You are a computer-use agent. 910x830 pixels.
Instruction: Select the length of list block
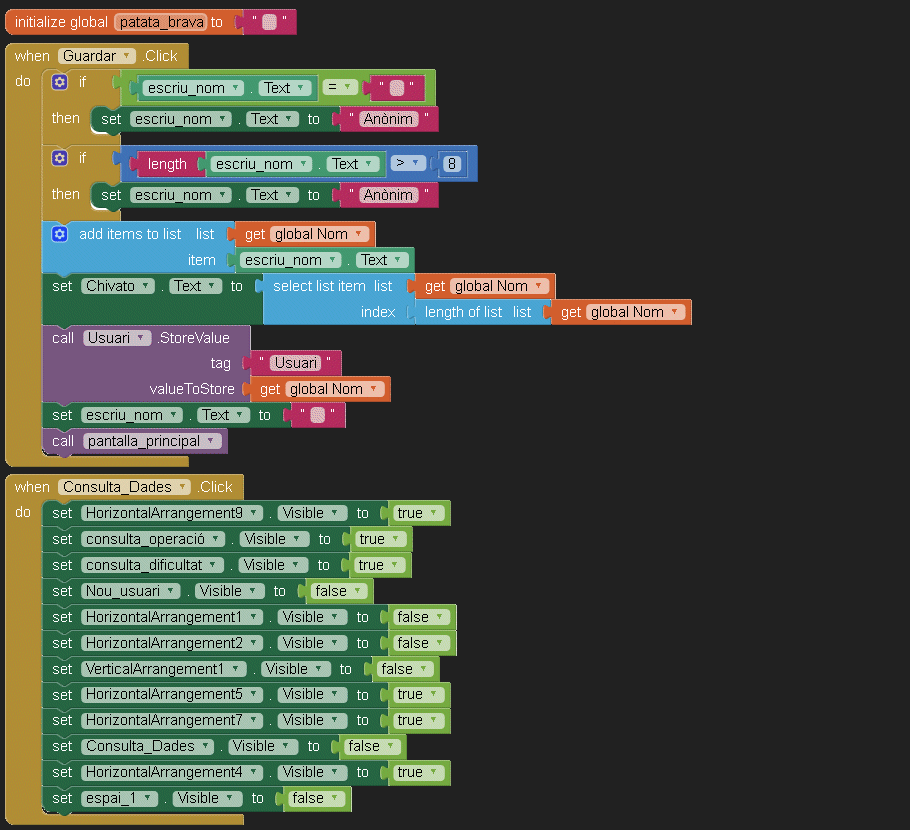tap(463, 312)
